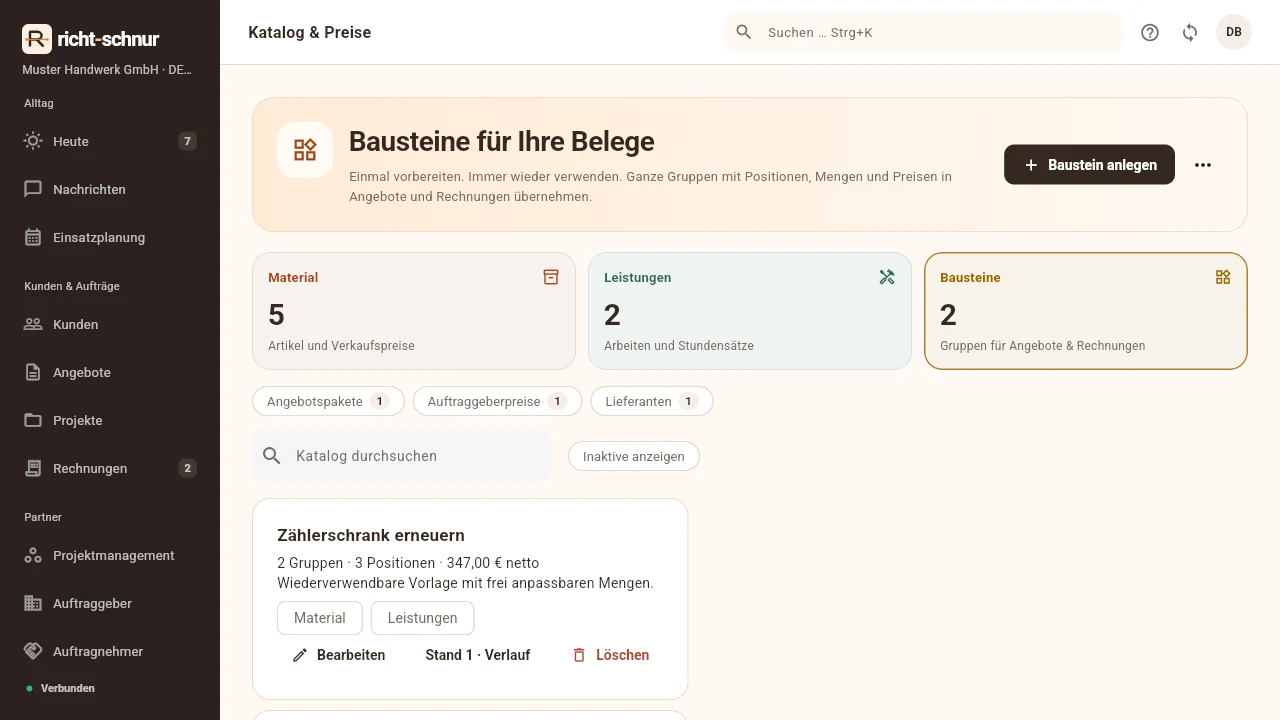
Task: Go to Nachrichten in the sidebar
Action: point(110,189)
